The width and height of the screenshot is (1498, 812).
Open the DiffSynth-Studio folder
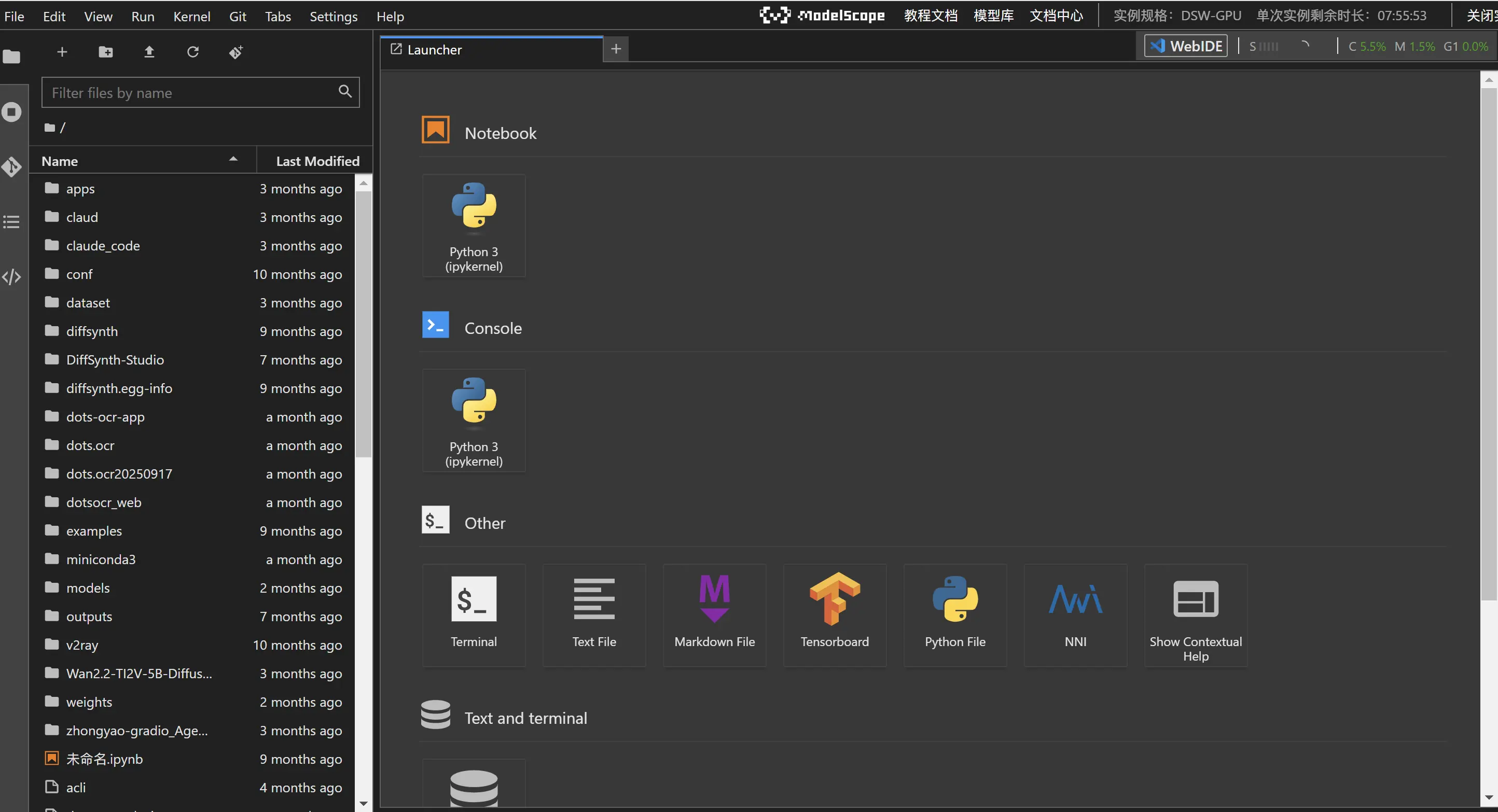(115, 360)
